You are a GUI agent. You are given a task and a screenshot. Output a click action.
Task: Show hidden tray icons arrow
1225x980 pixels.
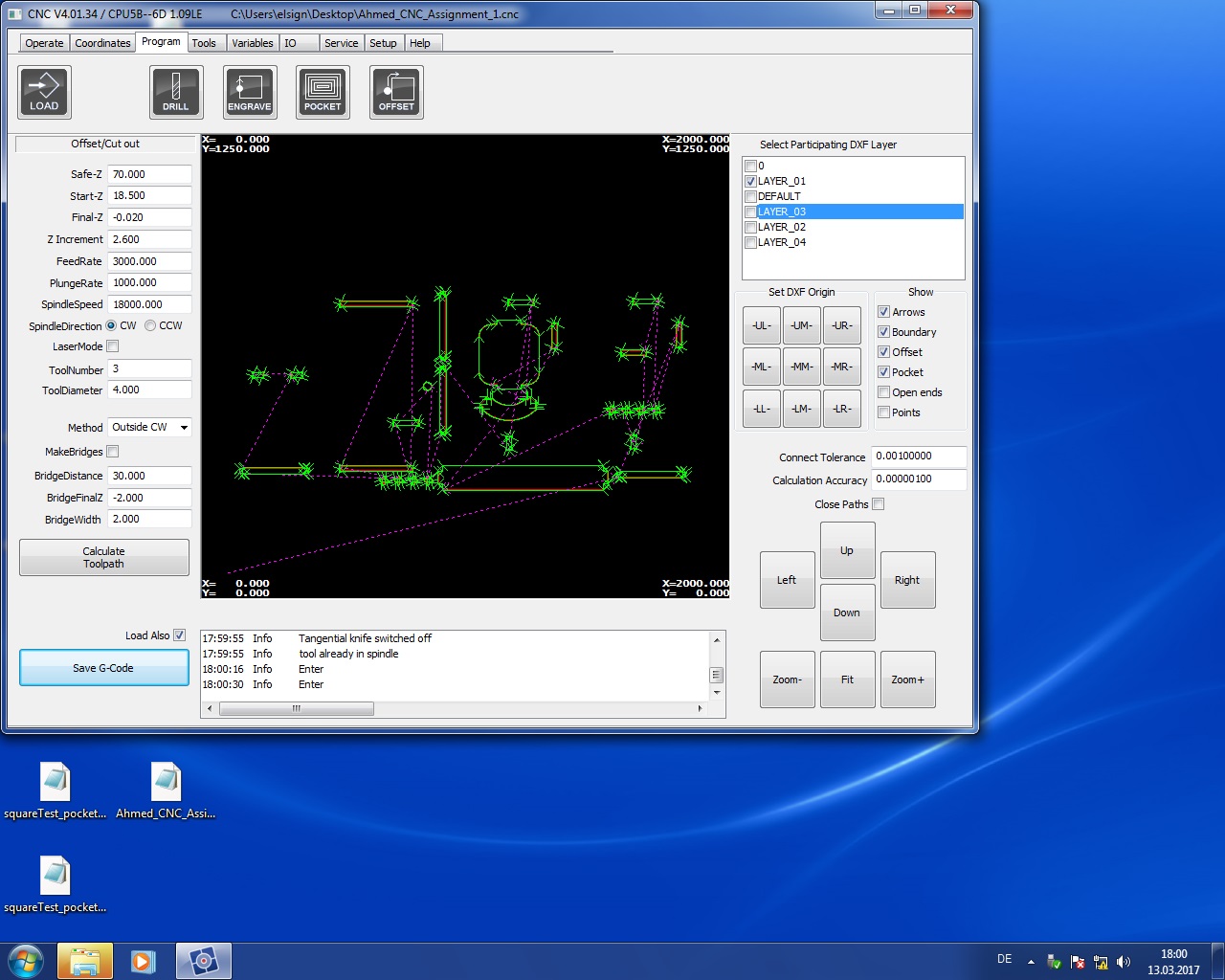click(x=1031, y=961)
